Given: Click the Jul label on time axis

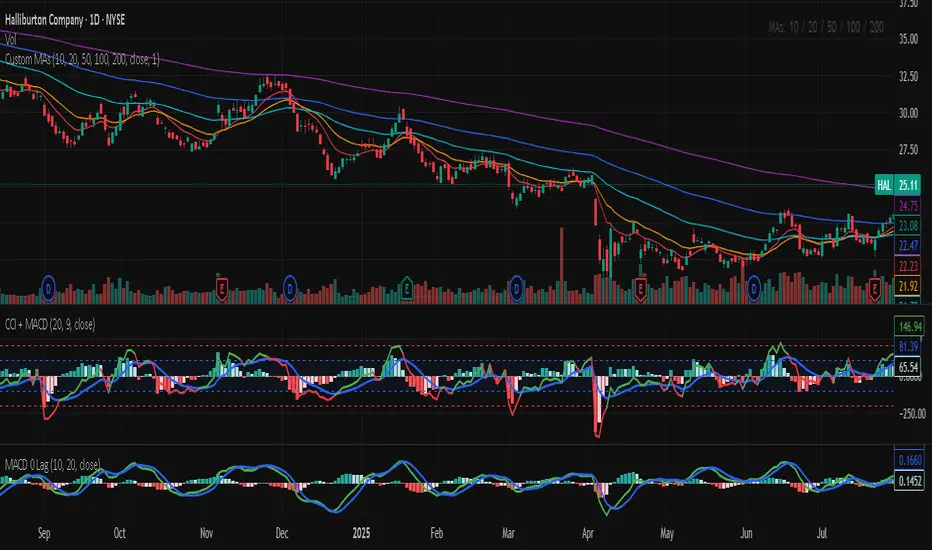Looking at the screenshot, I should (x=821, y=533).
